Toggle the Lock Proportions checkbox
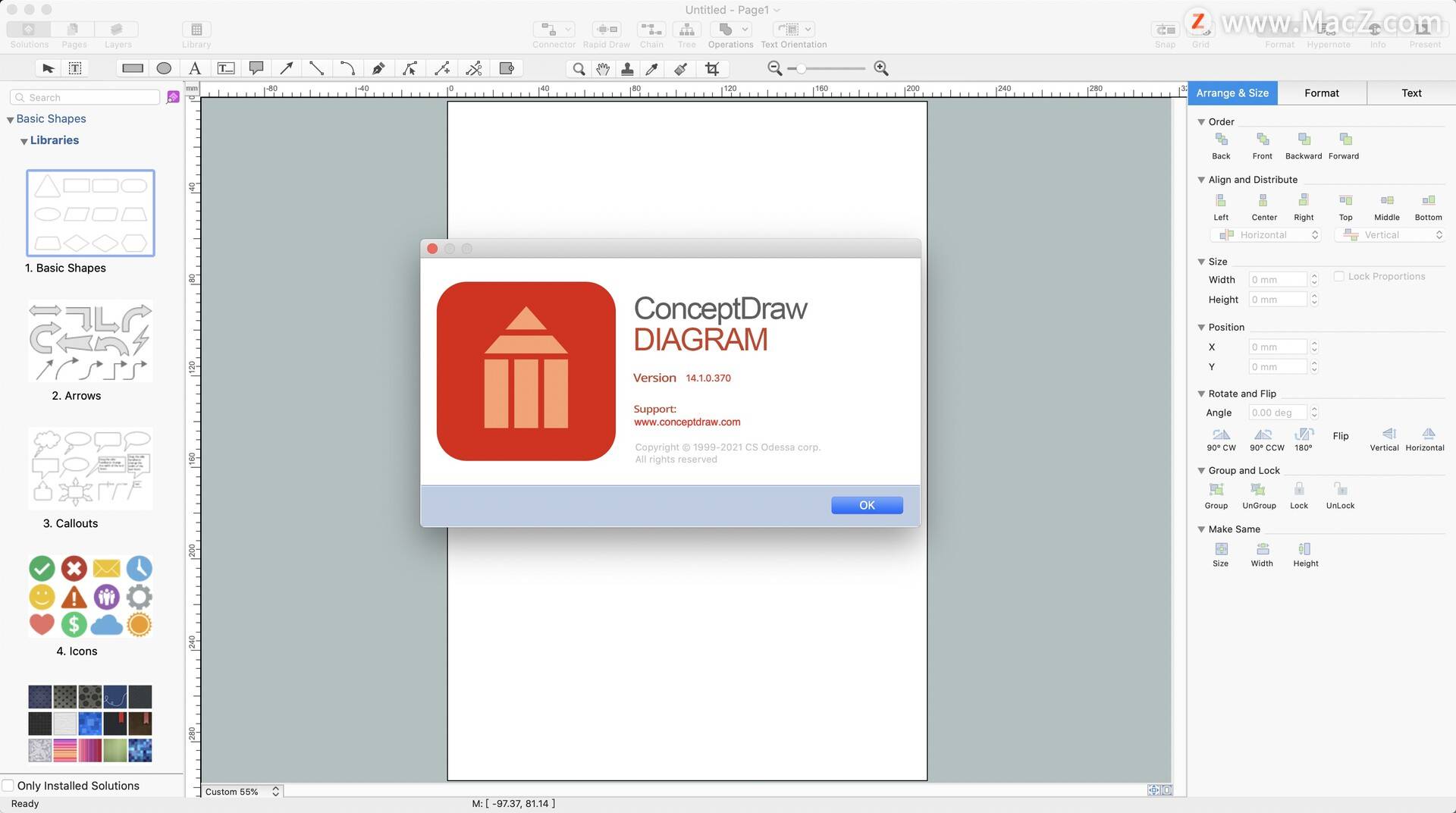This screenshot has height=813, width=1456. pyautogui.click(x=1339, y=276)
